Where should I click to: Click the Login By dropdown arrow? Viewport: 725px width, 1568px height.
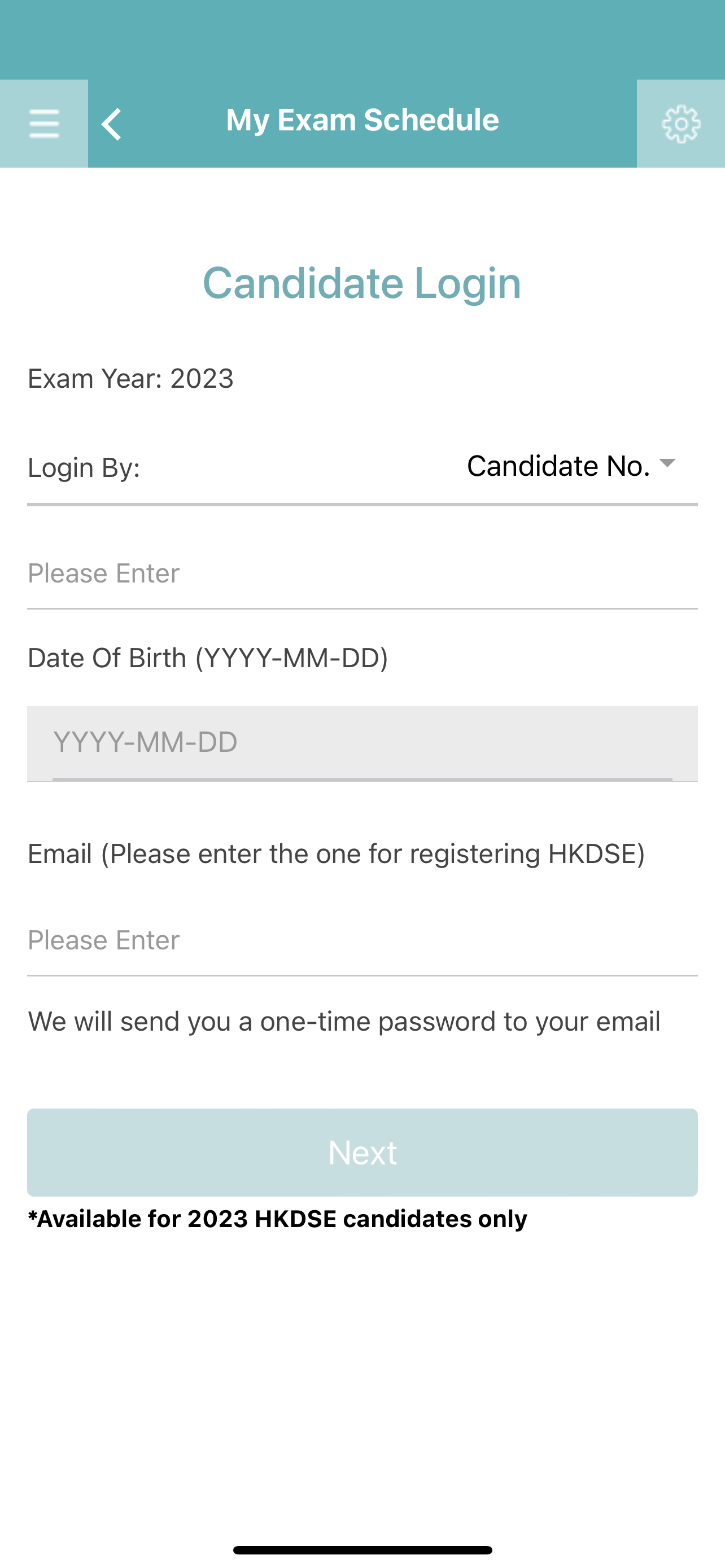click(667, 463)
